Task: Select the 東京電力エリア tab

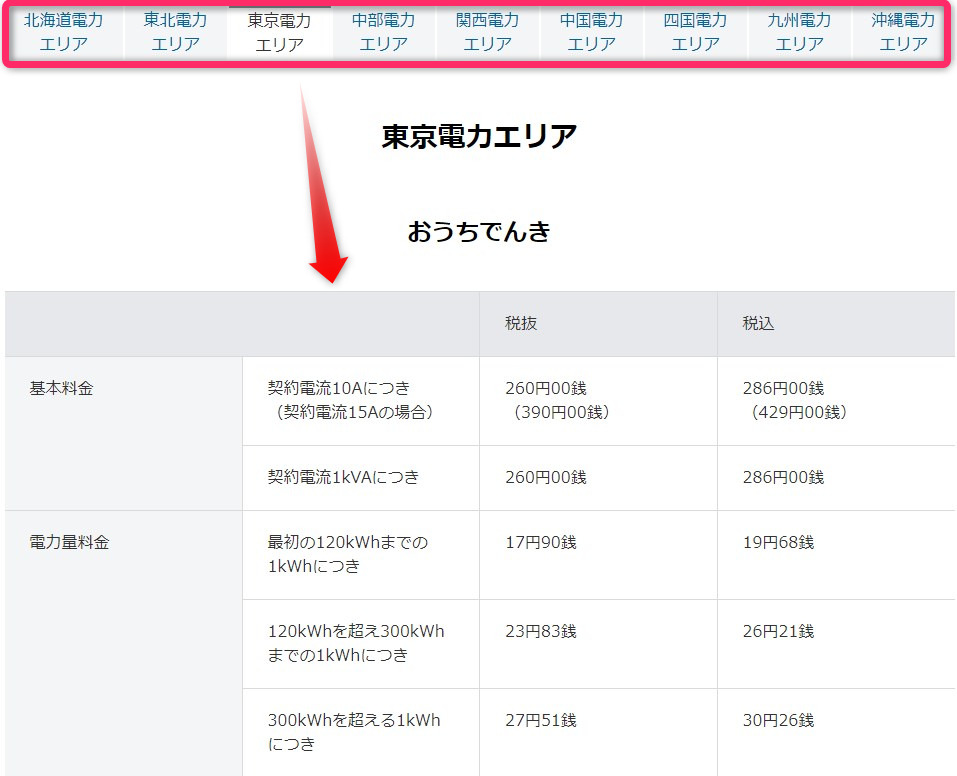Action: (280, 32)
